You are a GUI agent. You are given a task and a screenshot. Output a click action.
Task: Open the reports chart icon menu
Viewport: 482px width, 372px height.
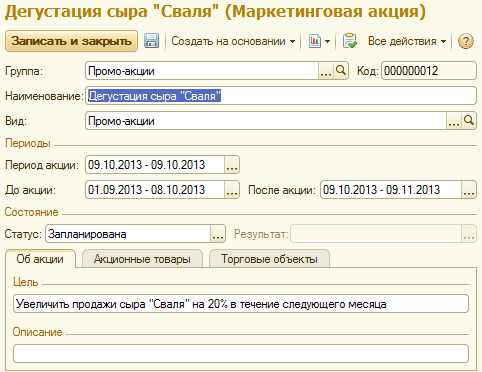(319, 41)
